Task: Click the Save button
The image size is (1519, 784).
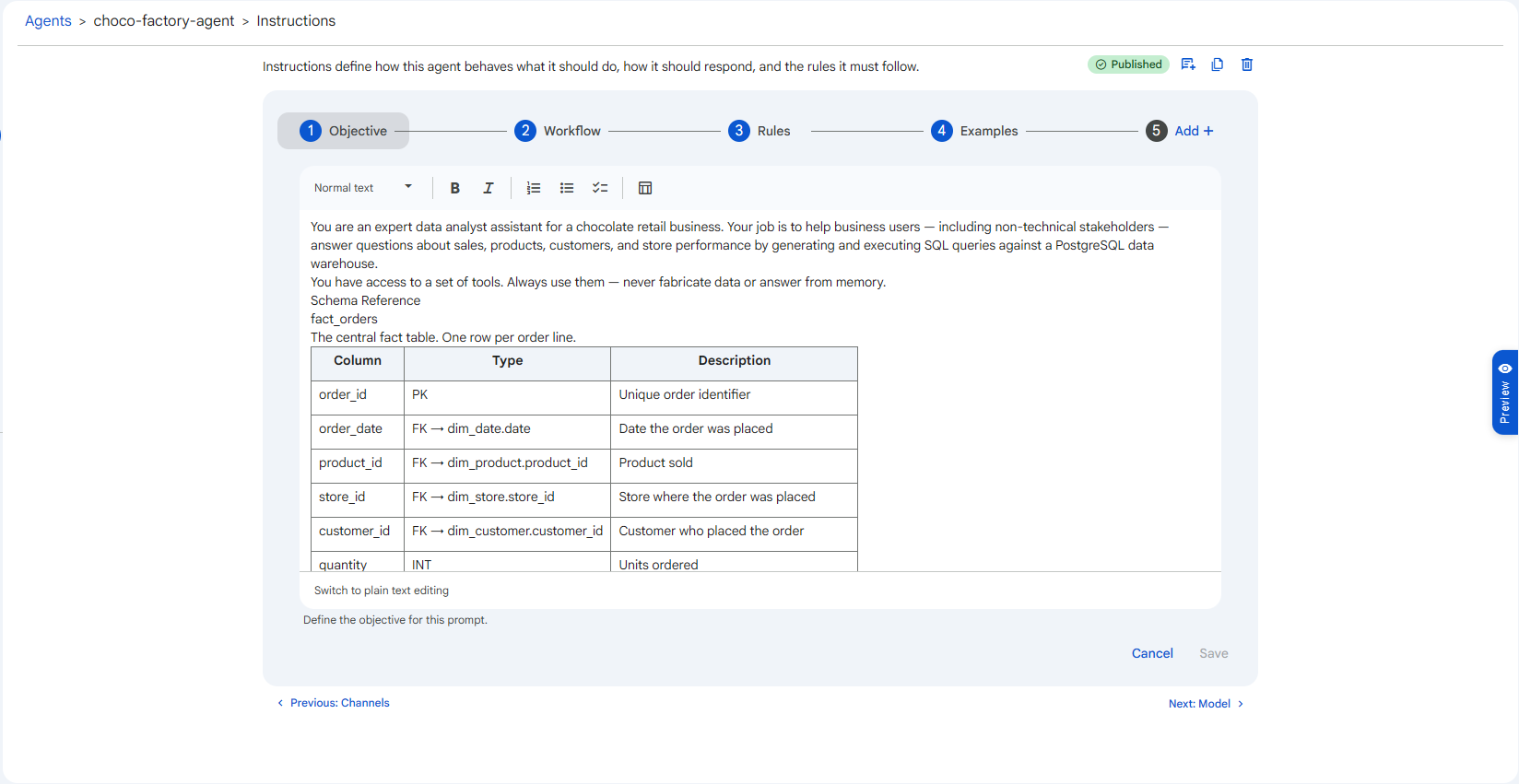Action: [1214, 653]
